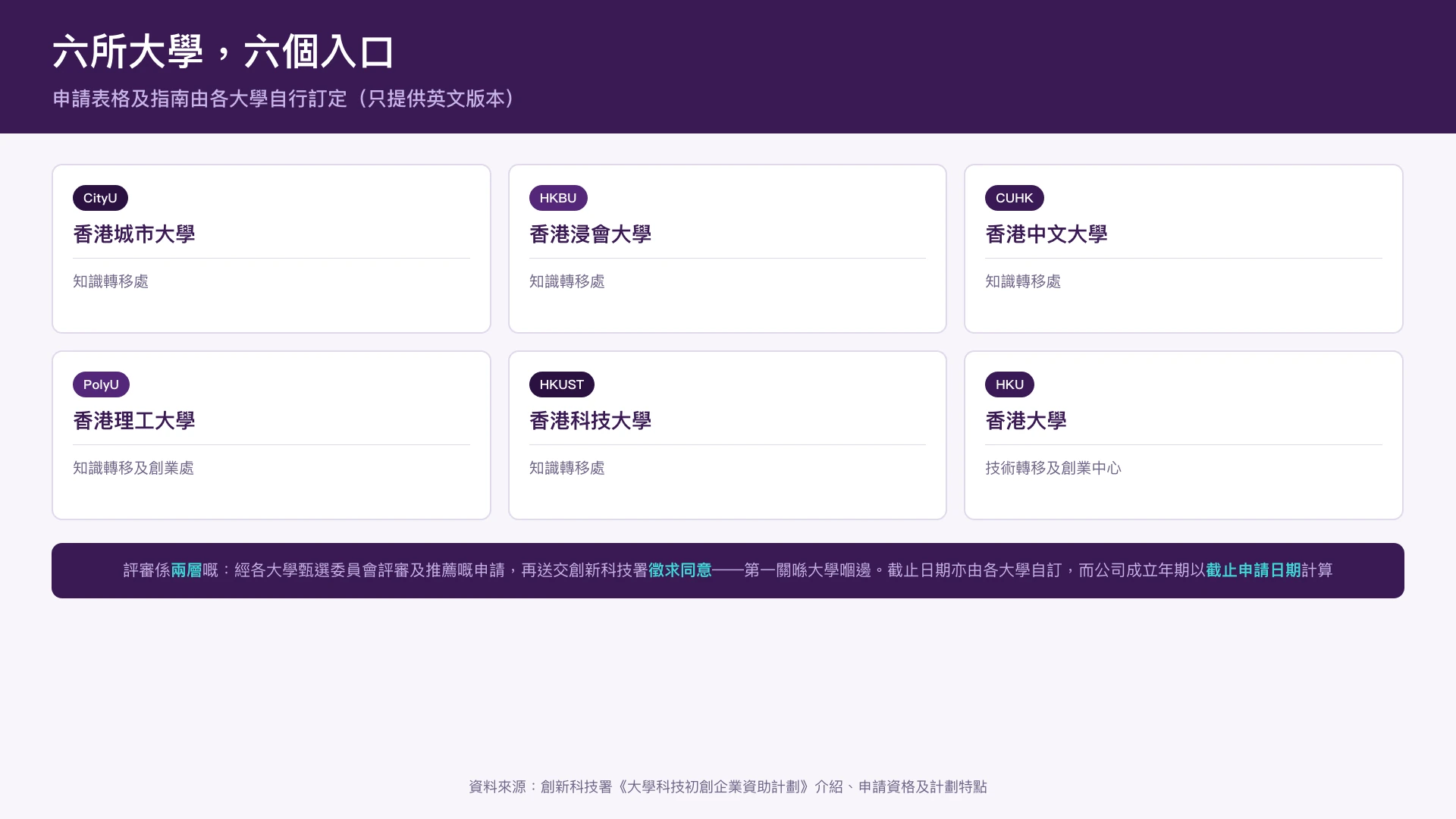
Task: Click 知識轉移處 under 香港中文大學
Action: coord(1022,281)
